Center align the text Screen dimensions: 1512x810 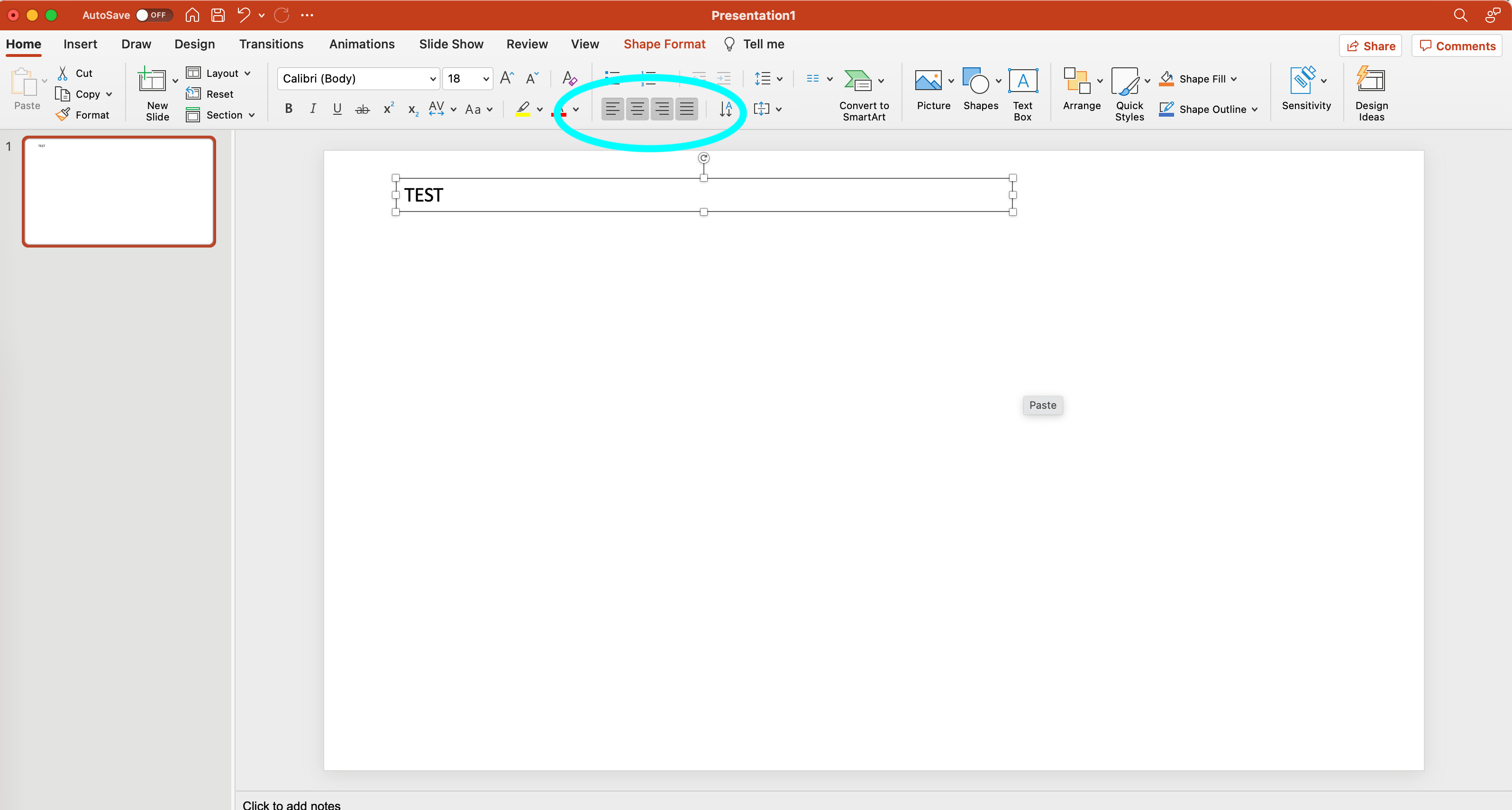point(637,109)
